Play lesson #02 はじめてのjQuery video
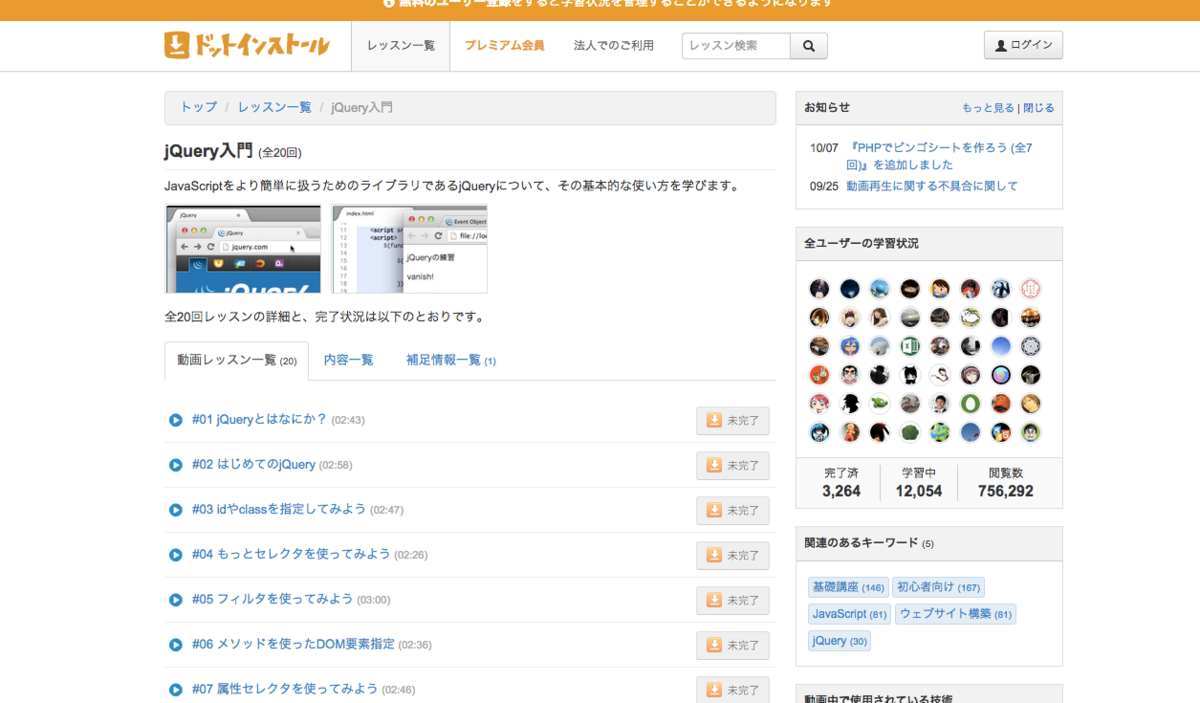This screenshot has width=1200, height=703. [x=175, y=465]
